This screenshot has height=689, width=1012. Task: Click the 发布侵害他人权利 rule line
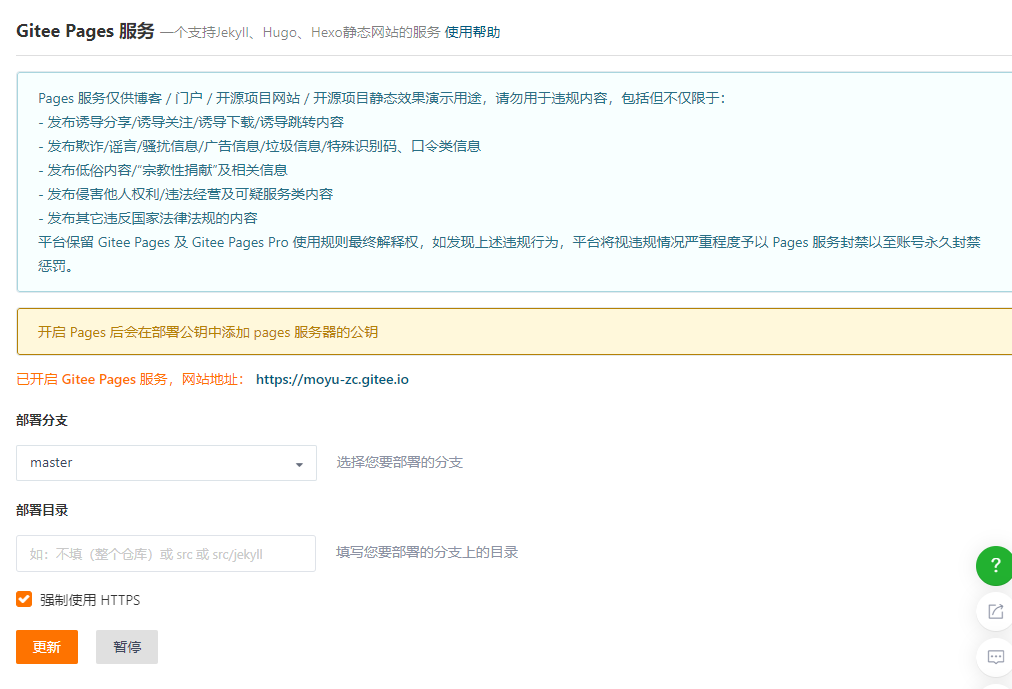point(186,194)
